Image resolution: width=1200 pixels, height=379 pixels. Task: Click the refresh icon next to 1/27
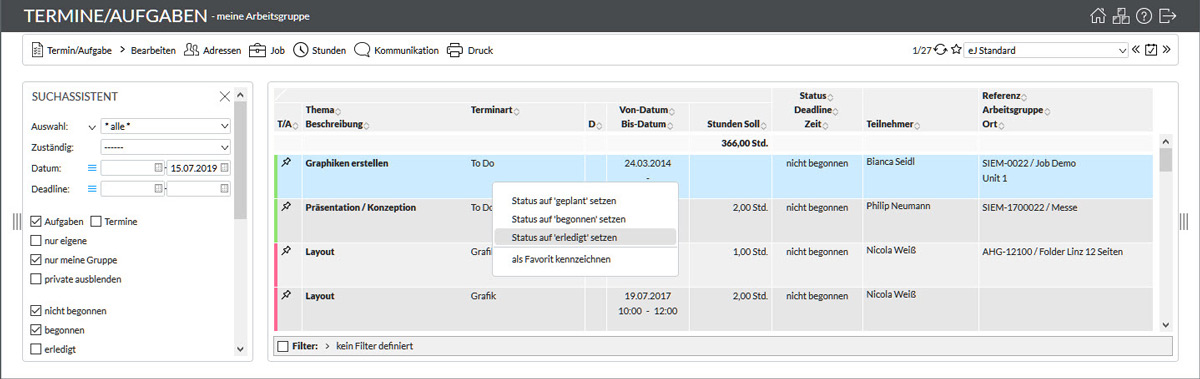(940, 49)
